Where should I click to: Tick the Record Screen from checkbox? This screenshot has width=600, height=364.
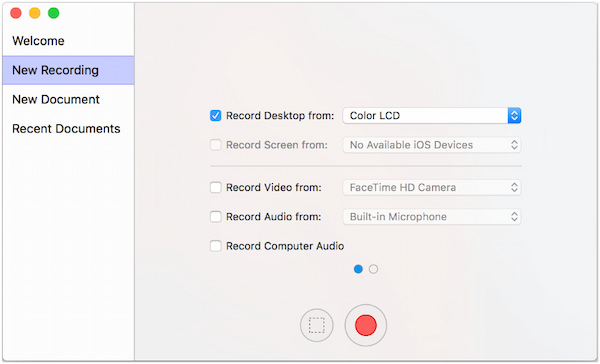pos(215,145)
